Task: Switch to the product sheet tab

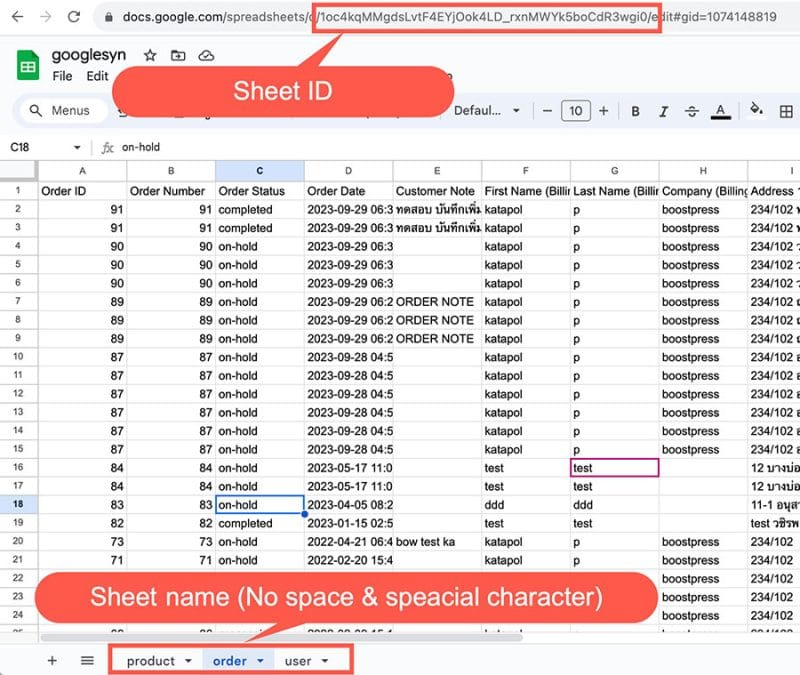Action: pos(150,660)
